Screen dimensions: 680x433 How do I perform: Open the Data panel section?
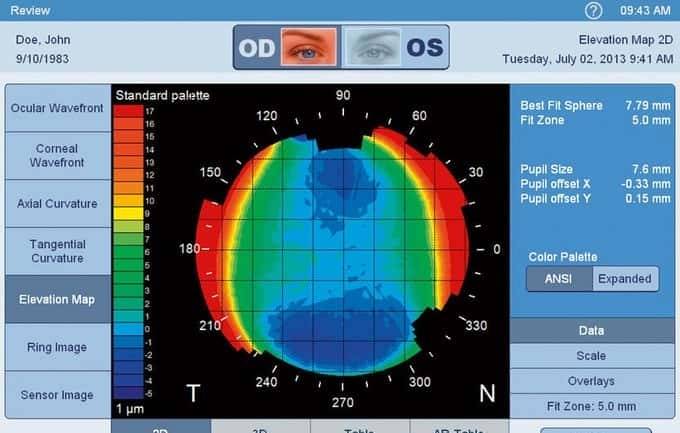[592, 331]
